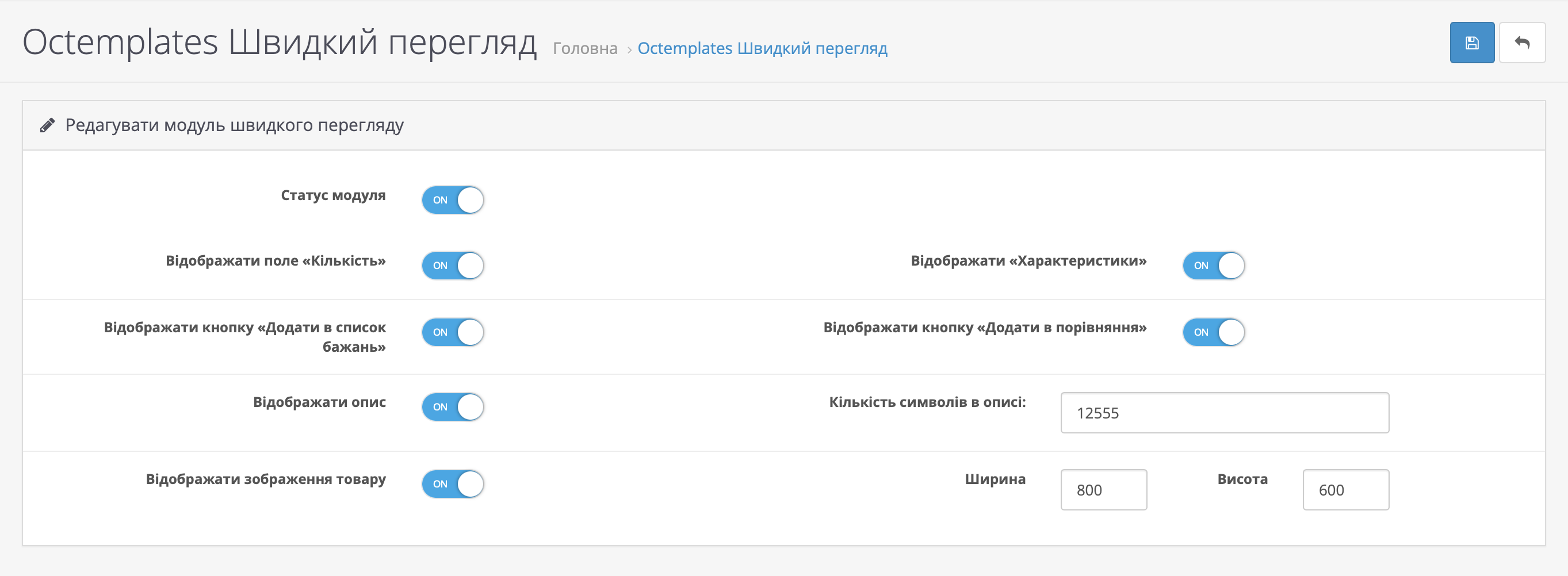Click the back arrow return icon

coord(1522,43)
